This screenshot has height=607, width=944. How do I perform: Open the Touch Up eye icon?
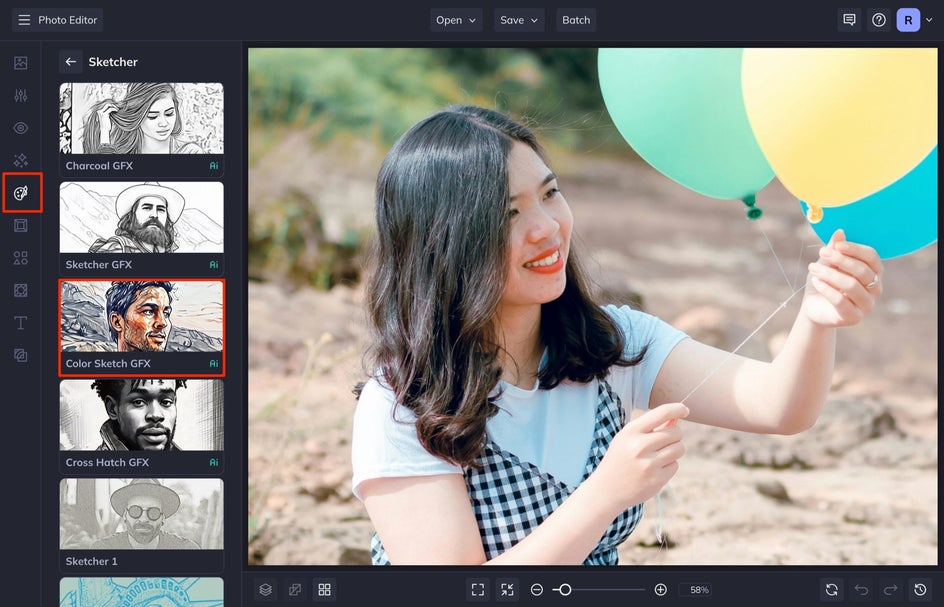point(20,128)
